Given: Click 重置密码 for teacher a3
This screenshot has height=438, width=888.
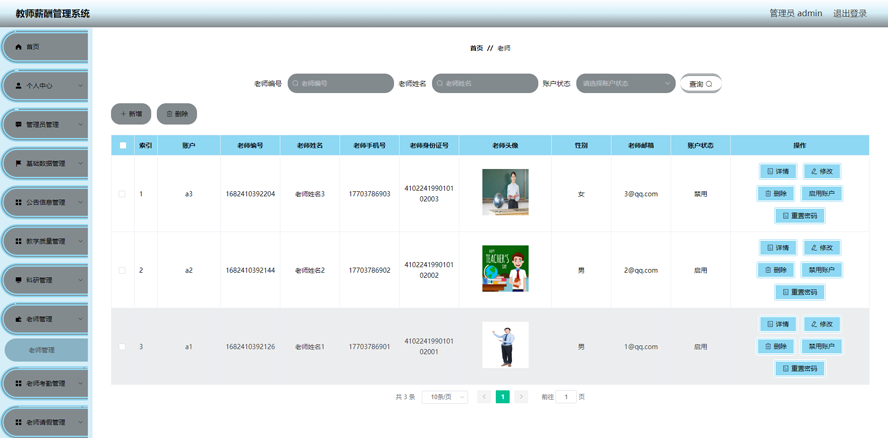Looking at the screenshot, I should [800, 216].
